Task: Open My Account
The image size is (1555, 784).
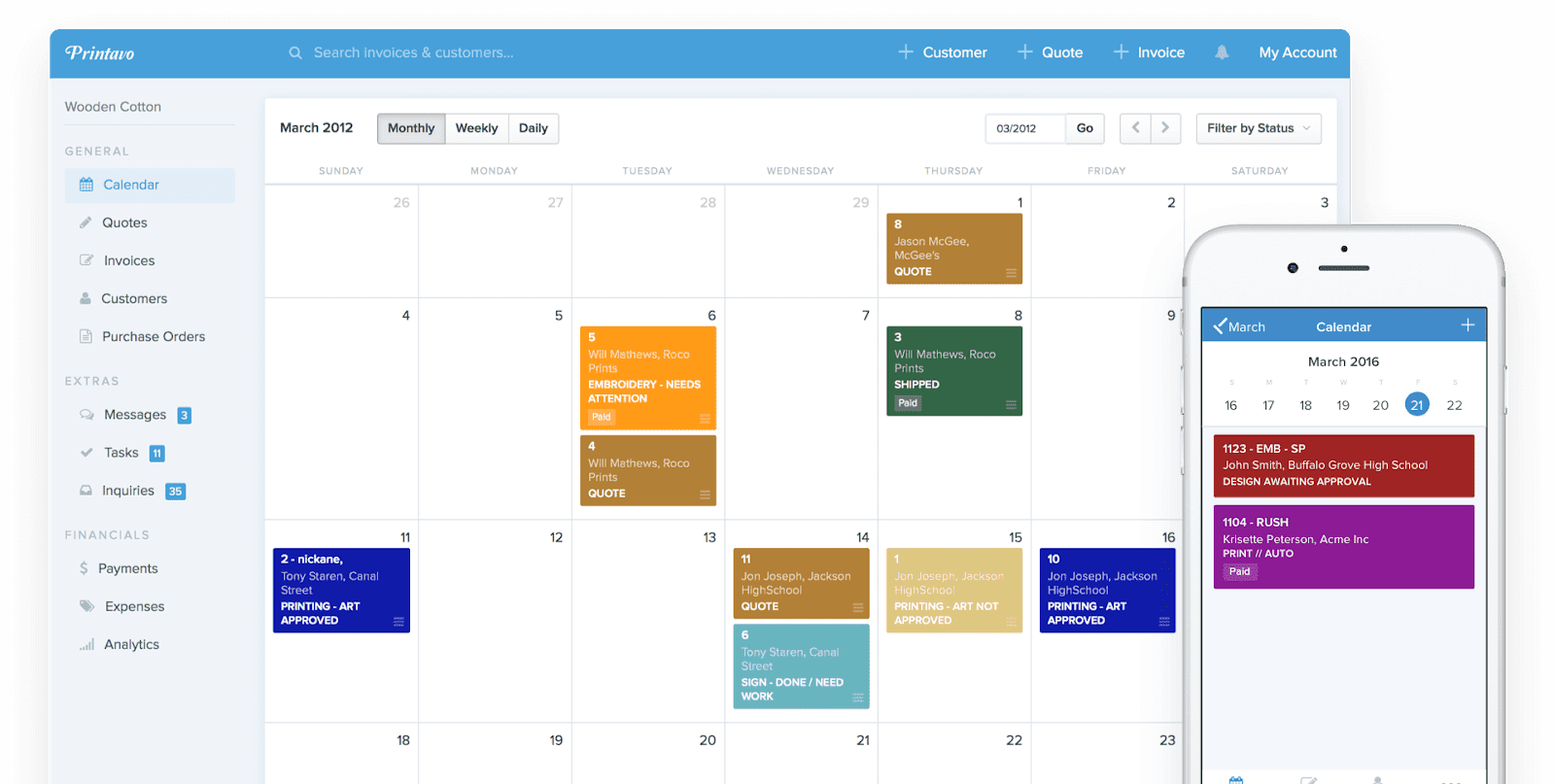Action: point(1297,52)
